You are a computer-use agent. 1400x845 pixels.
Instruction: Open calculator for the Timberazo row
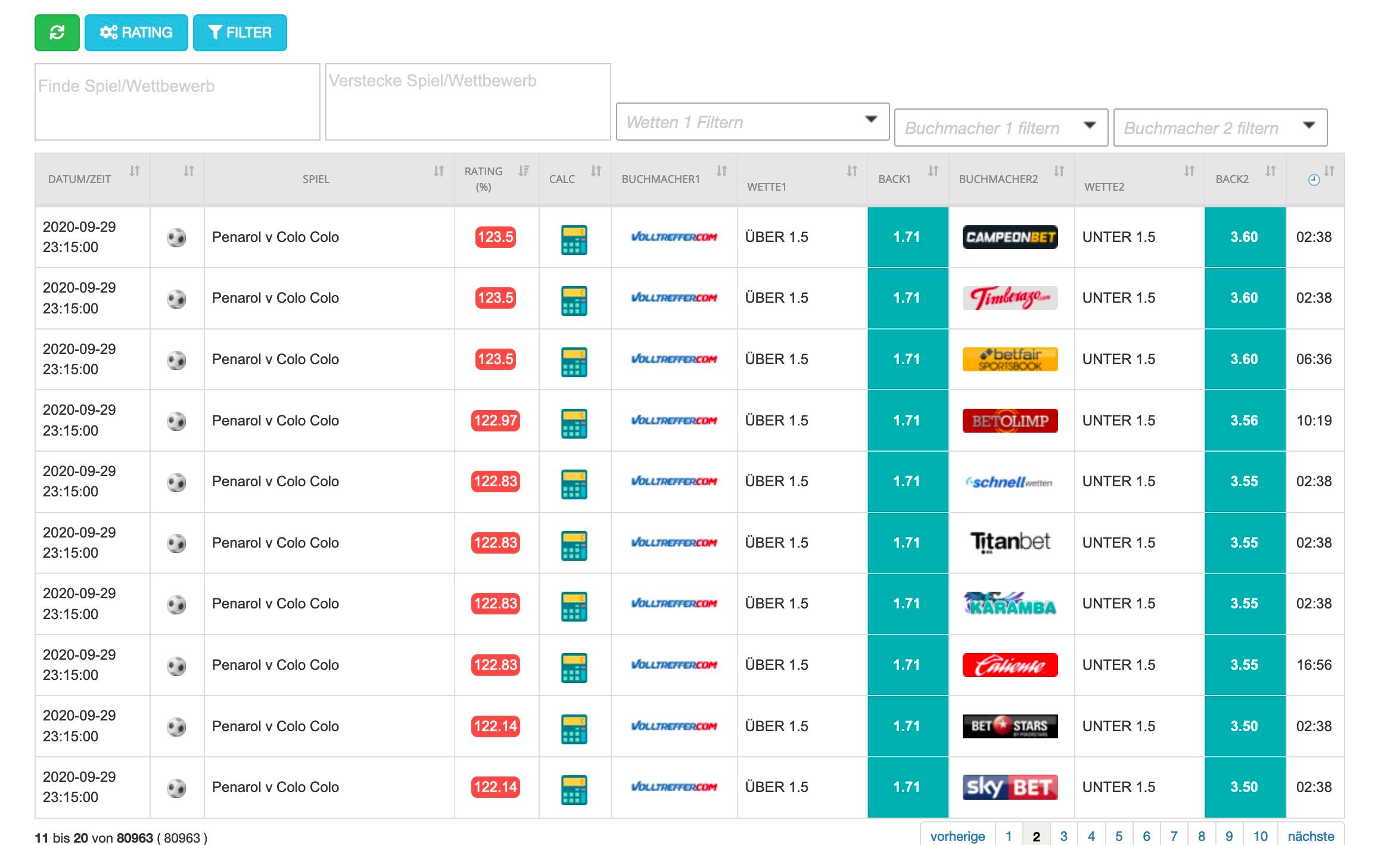[574, 300]
